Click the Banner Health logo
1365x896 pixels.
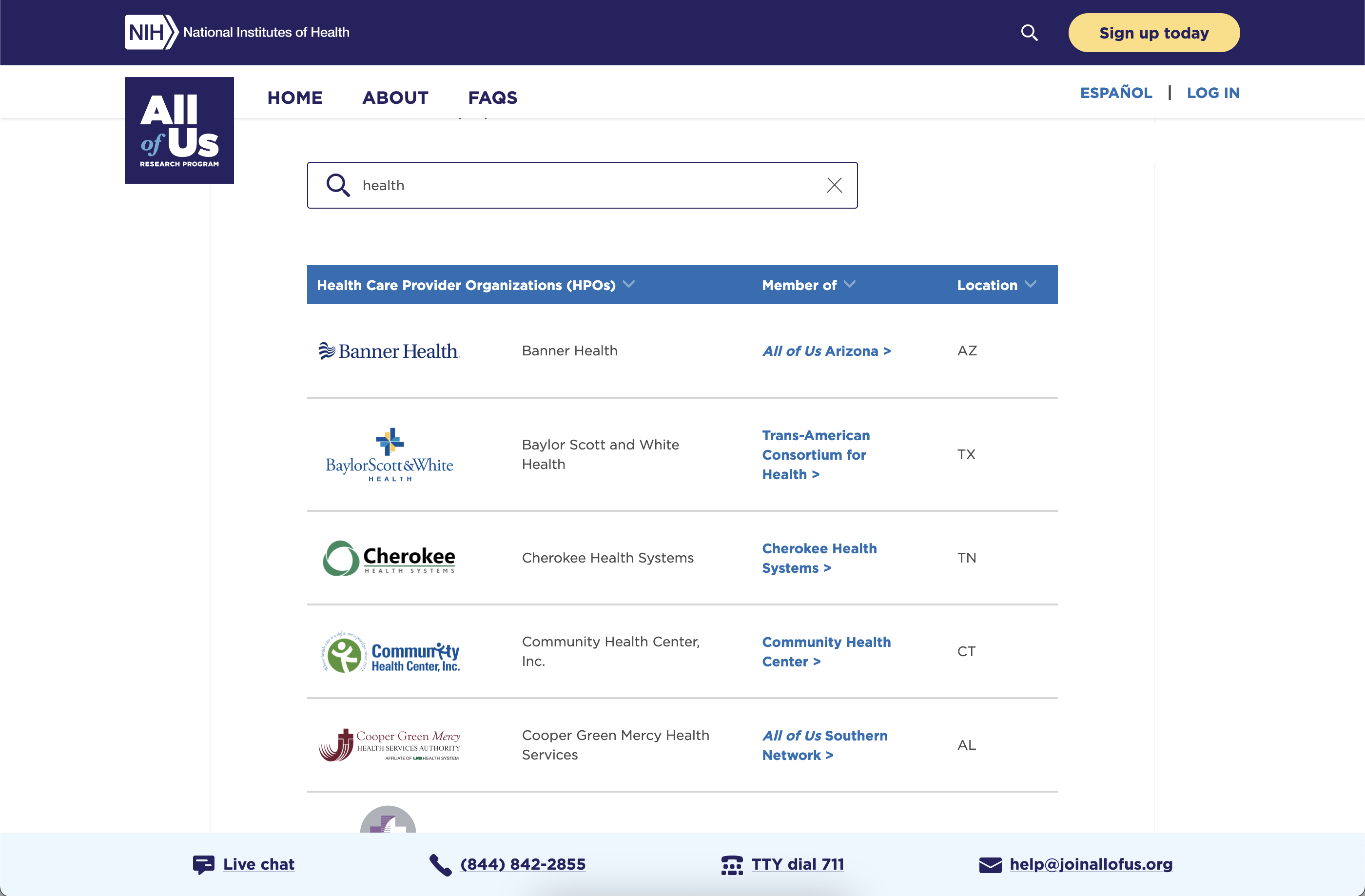[390, 351]
